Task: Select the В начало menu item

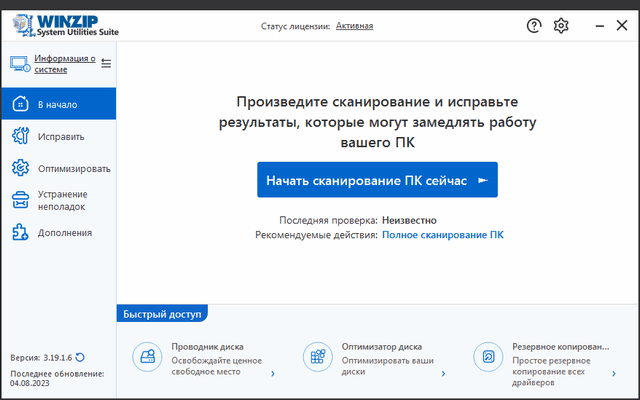Action: [57, 104]
